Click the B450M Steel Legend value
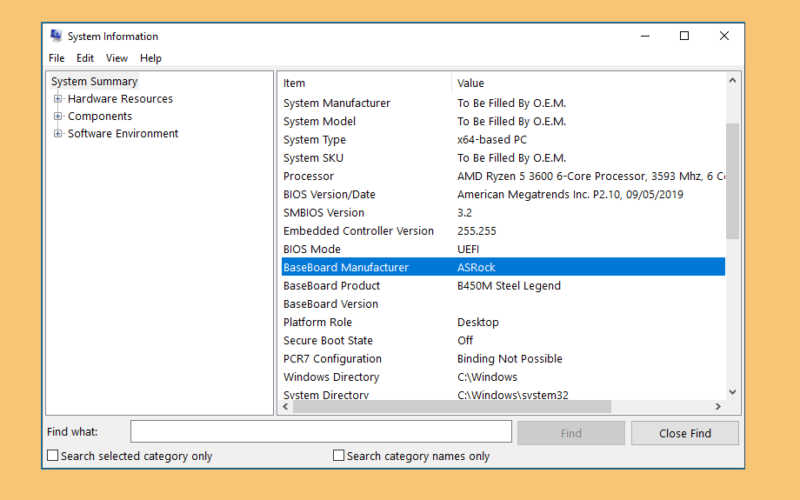Screen dimensions: 800x500 pos(509,286)
